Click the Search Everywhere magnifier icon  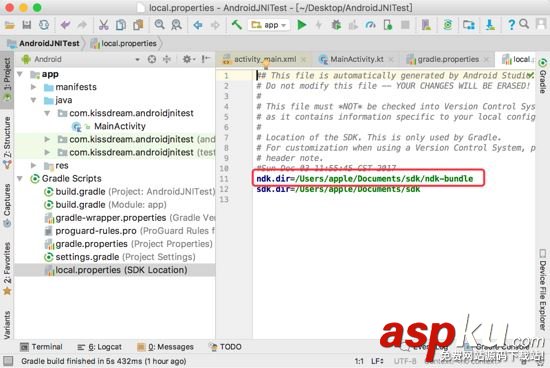click(x=524, y=24)
